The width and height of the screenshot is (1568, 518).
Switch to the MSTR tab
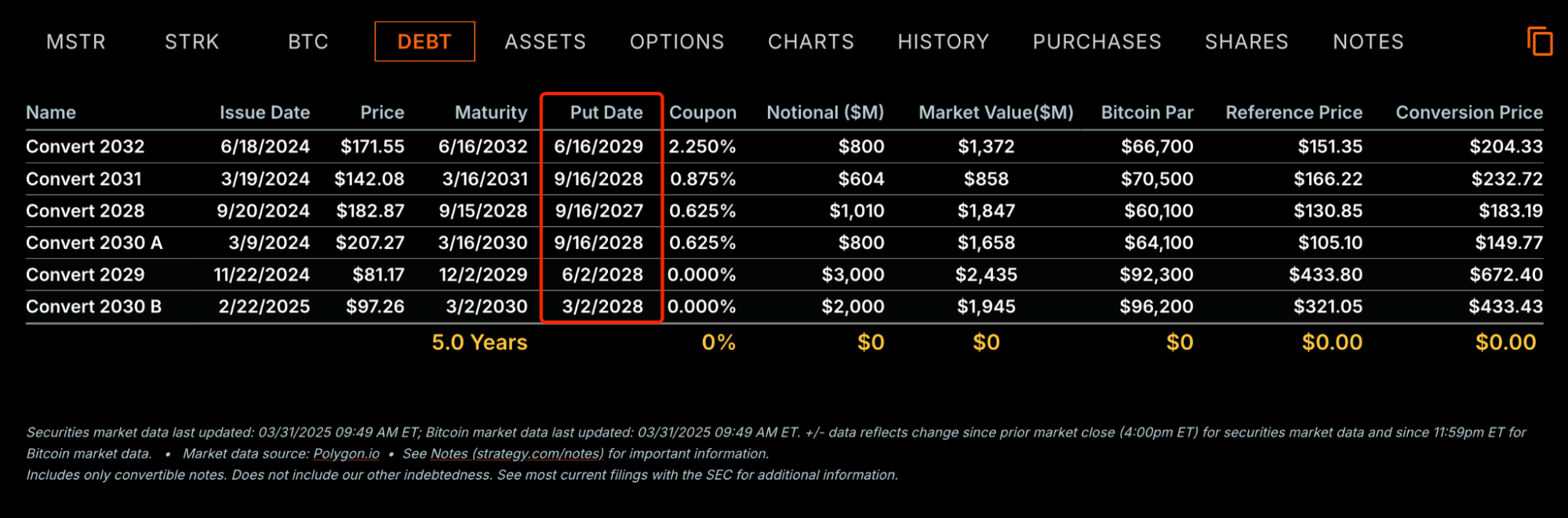[76, 42]
